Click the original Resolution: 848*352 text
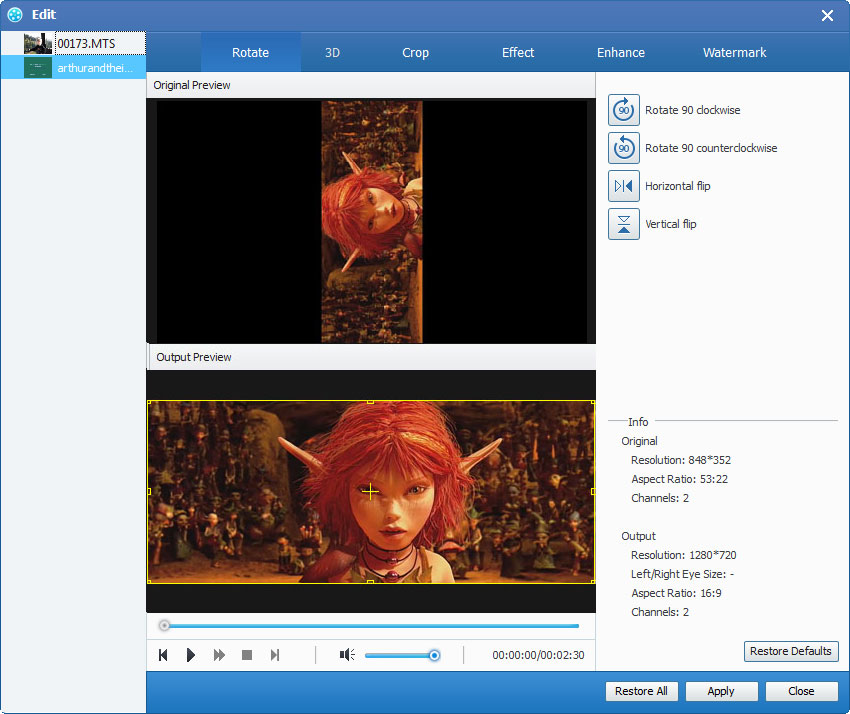Viewport: 850px width, 714px height. 681,460
